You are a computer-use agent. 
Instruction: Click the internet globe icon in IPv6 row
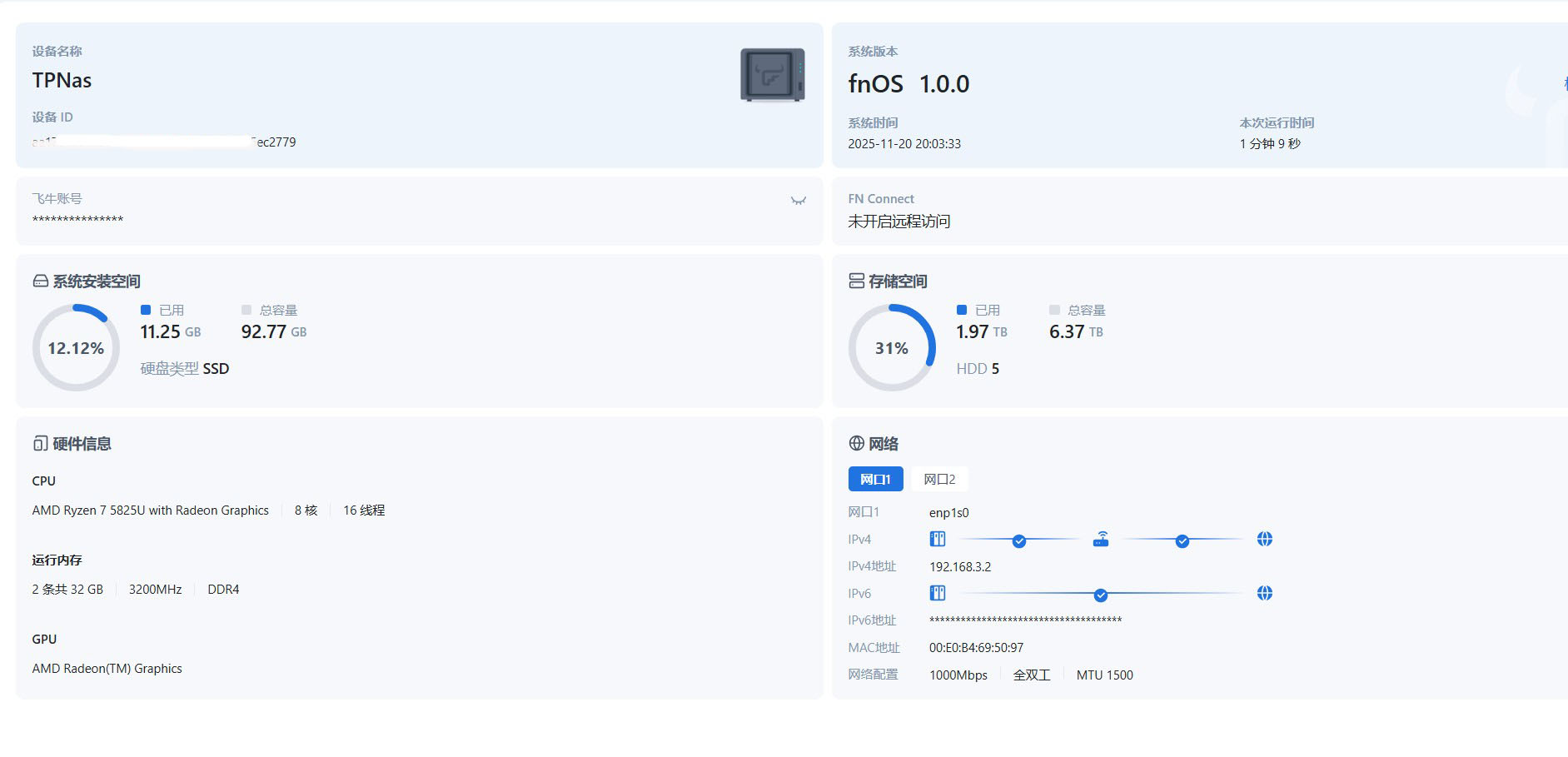pos(1264,593)
